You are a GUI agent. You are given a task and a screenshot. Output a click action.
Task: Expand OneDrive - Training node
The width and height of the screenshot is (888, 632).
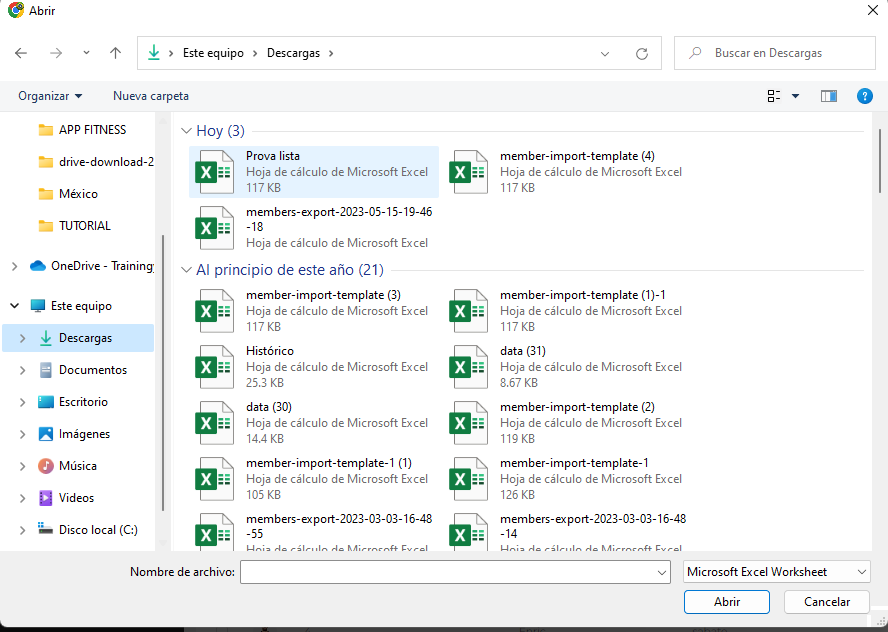(15, 266)
